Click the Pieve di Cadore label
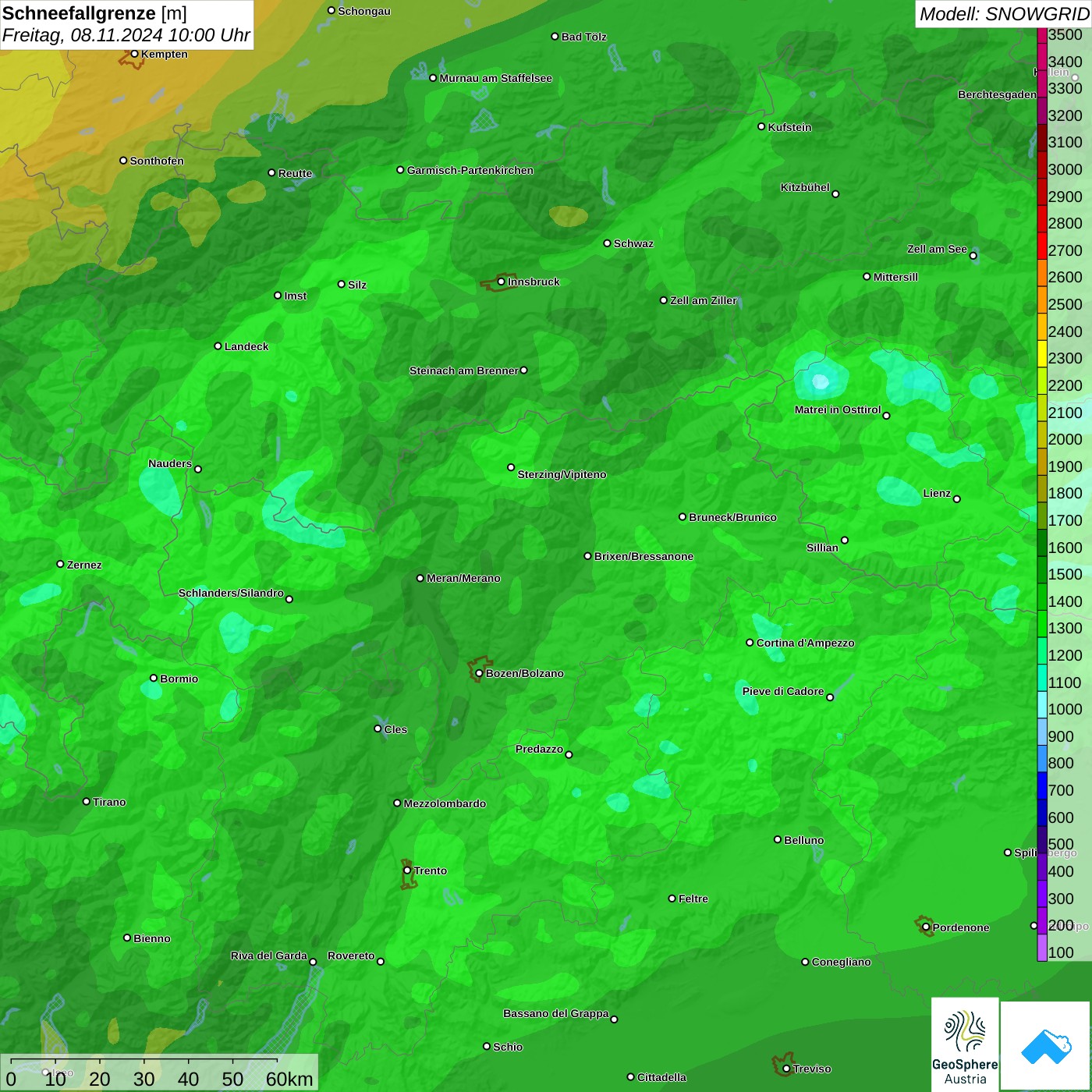The height and width of the screenshot is (1092, 1092). (x=783, y=691)
